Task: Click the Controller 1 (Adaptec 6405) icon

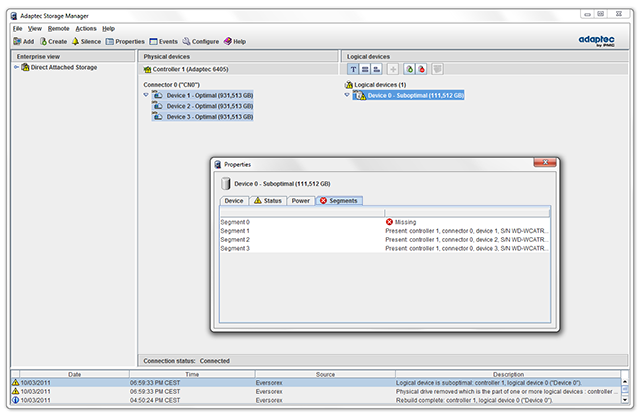Action: coord(147,69)
